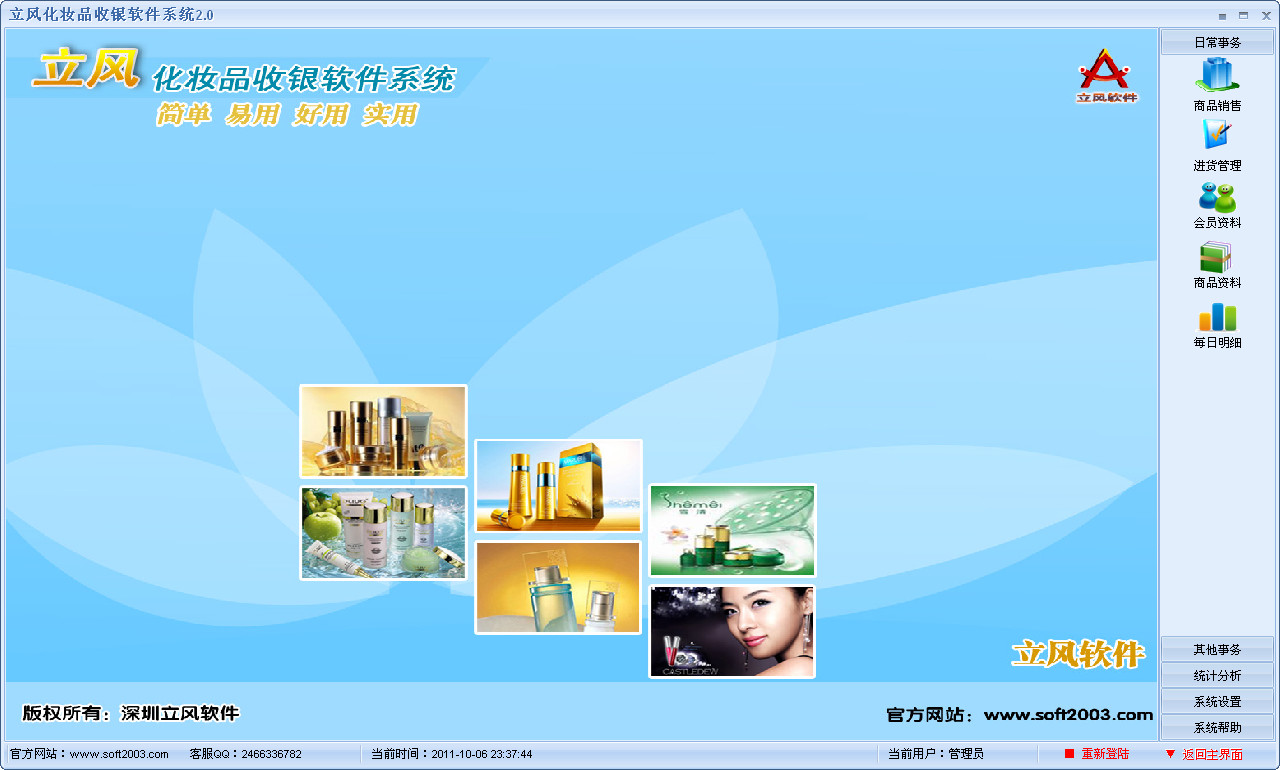Click the 商品资料 label text

pyautogui.click(x=1217, y=283)
